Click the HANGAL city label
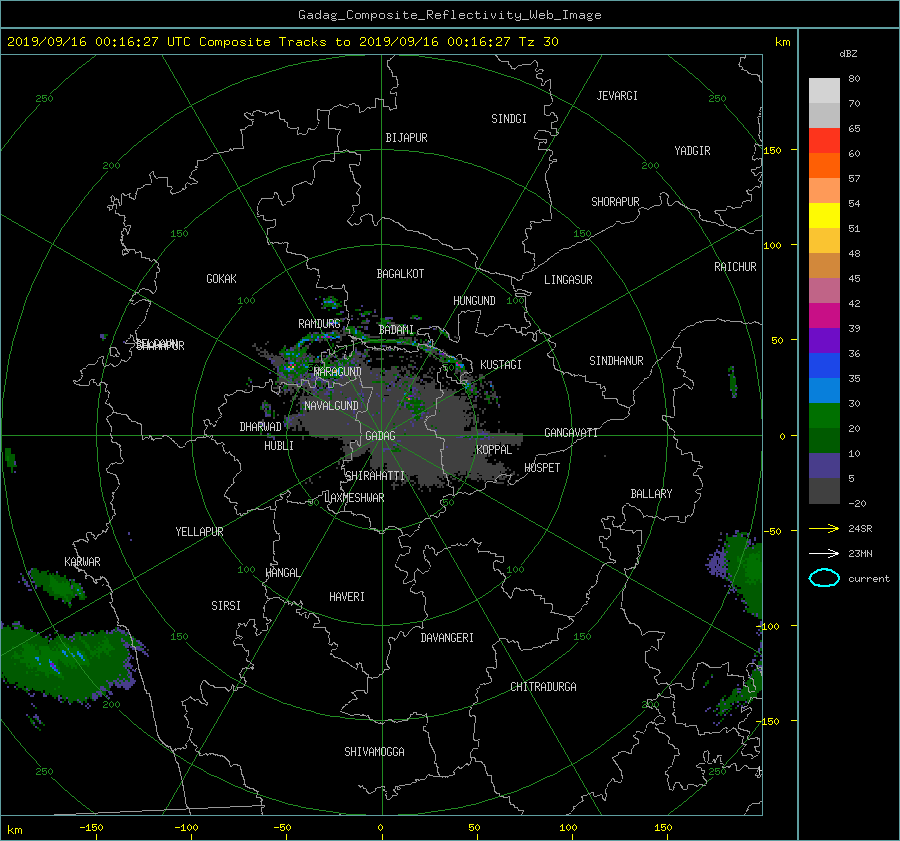 [x=282, y=573]
